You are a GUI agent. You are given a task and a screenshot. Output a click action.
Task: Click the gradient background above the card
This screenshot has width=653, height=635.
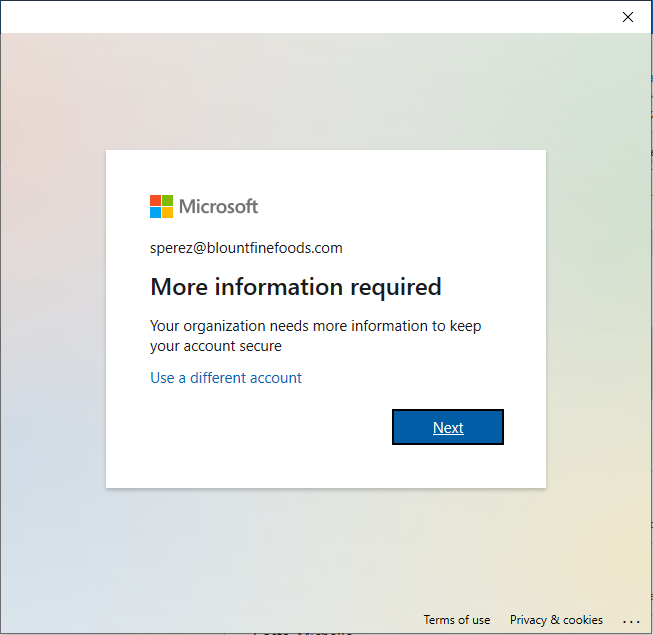(326, 92)
